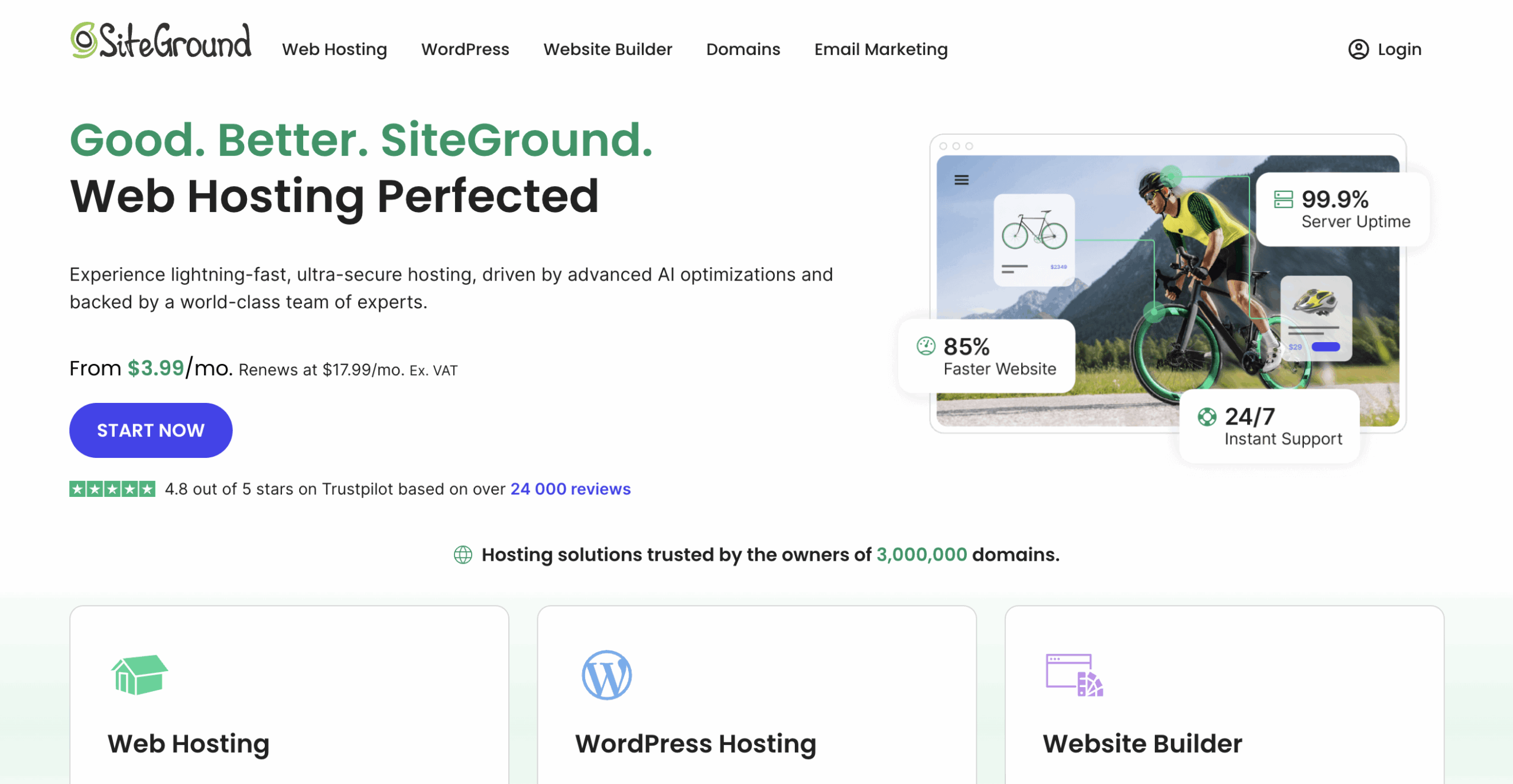The height and width of the screenshot is (784, 1513).
Task: Click the blue WordPress logo icon
Action: (x=606, y=675)
